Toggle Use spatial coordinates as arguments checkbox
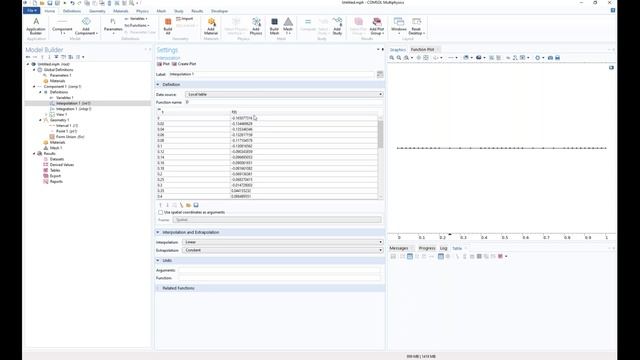This screenshot has height=360, width=640. pyautogui.click(x=160, y=212)
